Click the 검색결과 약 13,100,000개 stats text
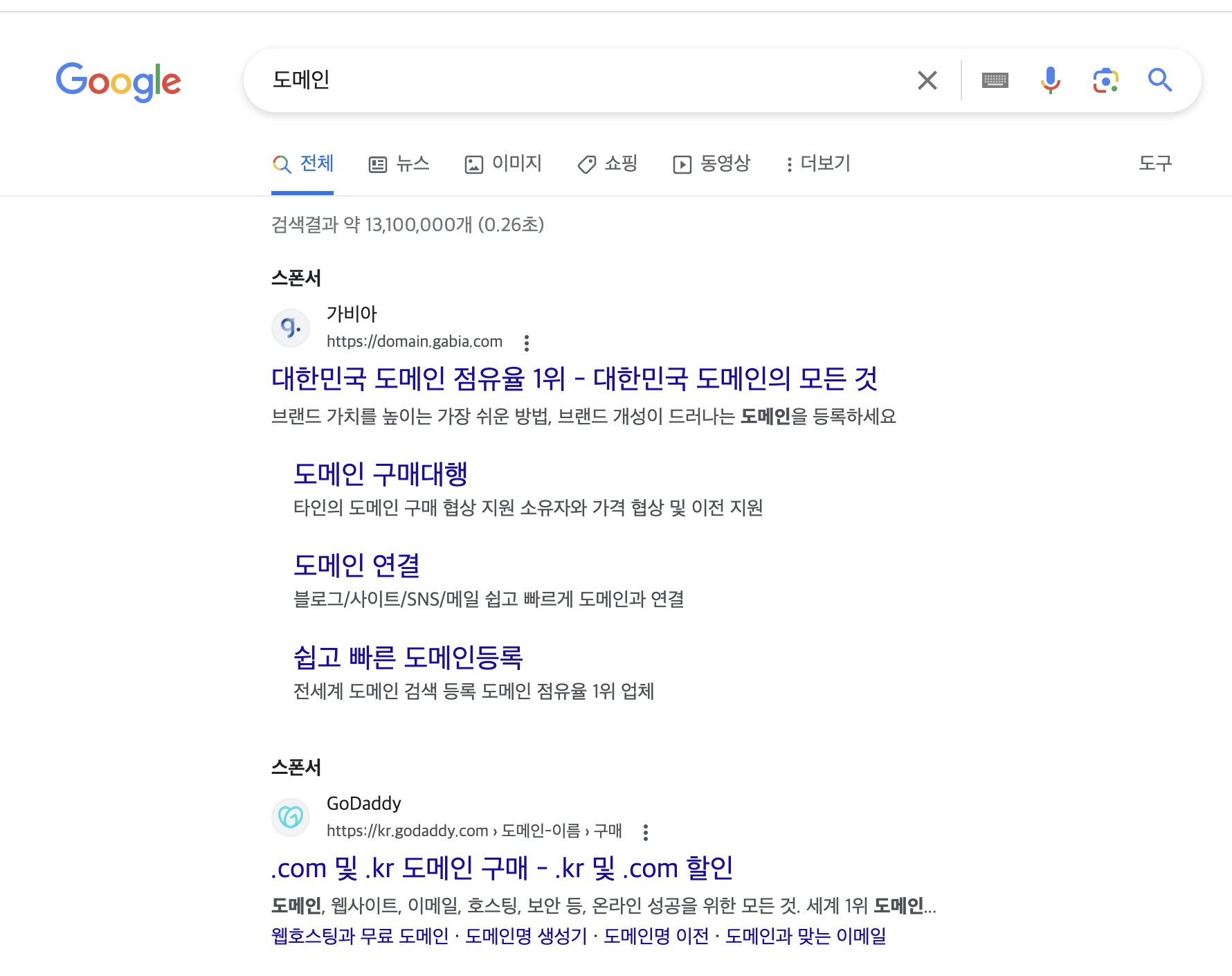Image resolution: width=1232 pixels, height=976 pixels. pyautogui.click(x=408, y=224)
